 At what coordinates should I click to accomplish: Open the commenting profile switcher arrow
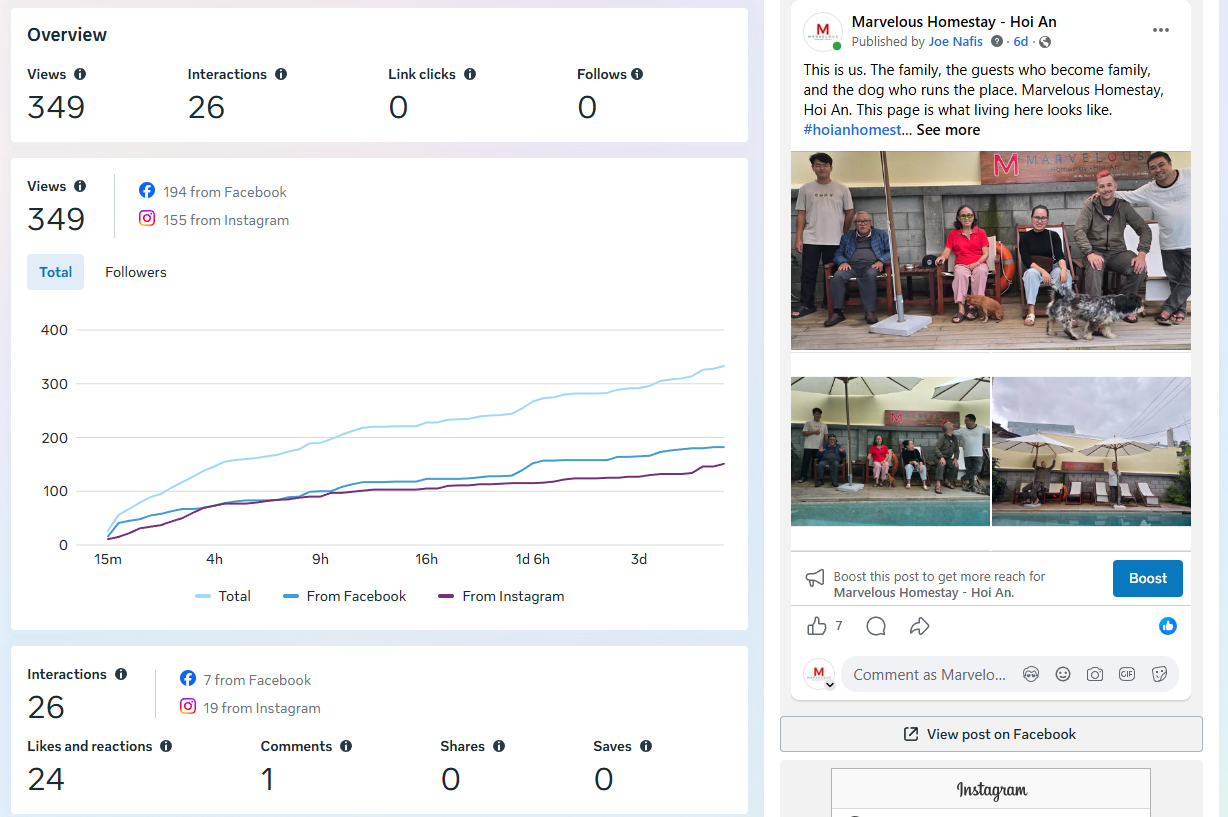coord(830,685)
